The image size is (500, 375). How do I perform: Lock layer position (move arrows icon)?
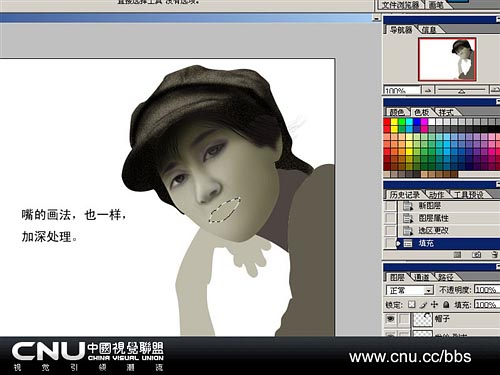[434, 304]
